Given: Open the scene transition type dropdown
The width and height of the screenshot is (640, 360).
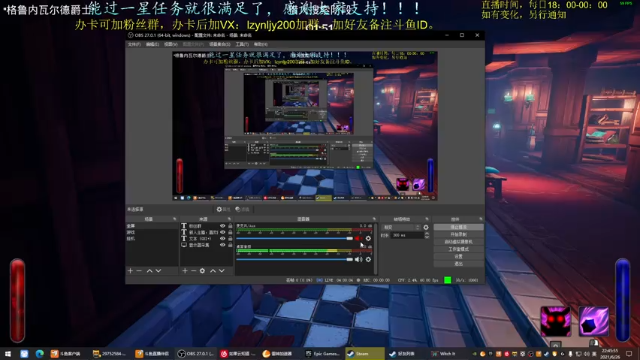Looking at the screenshot, I should (x=401, y=227).
